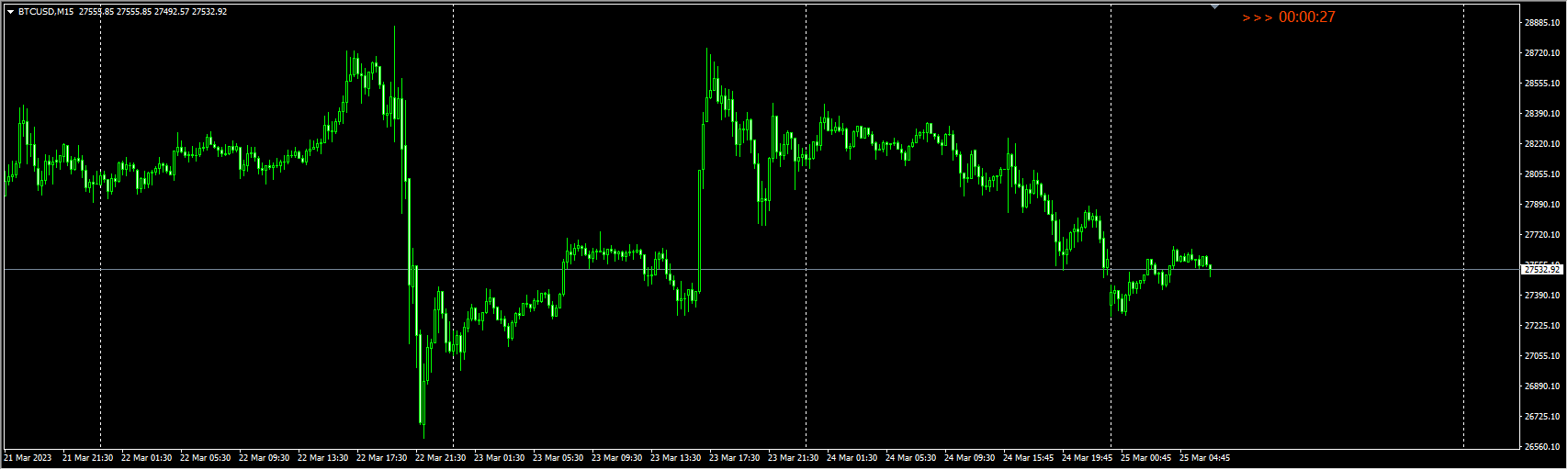
Task: Click the 22 Mar 05:30 time label
Action: click(205, 458)
